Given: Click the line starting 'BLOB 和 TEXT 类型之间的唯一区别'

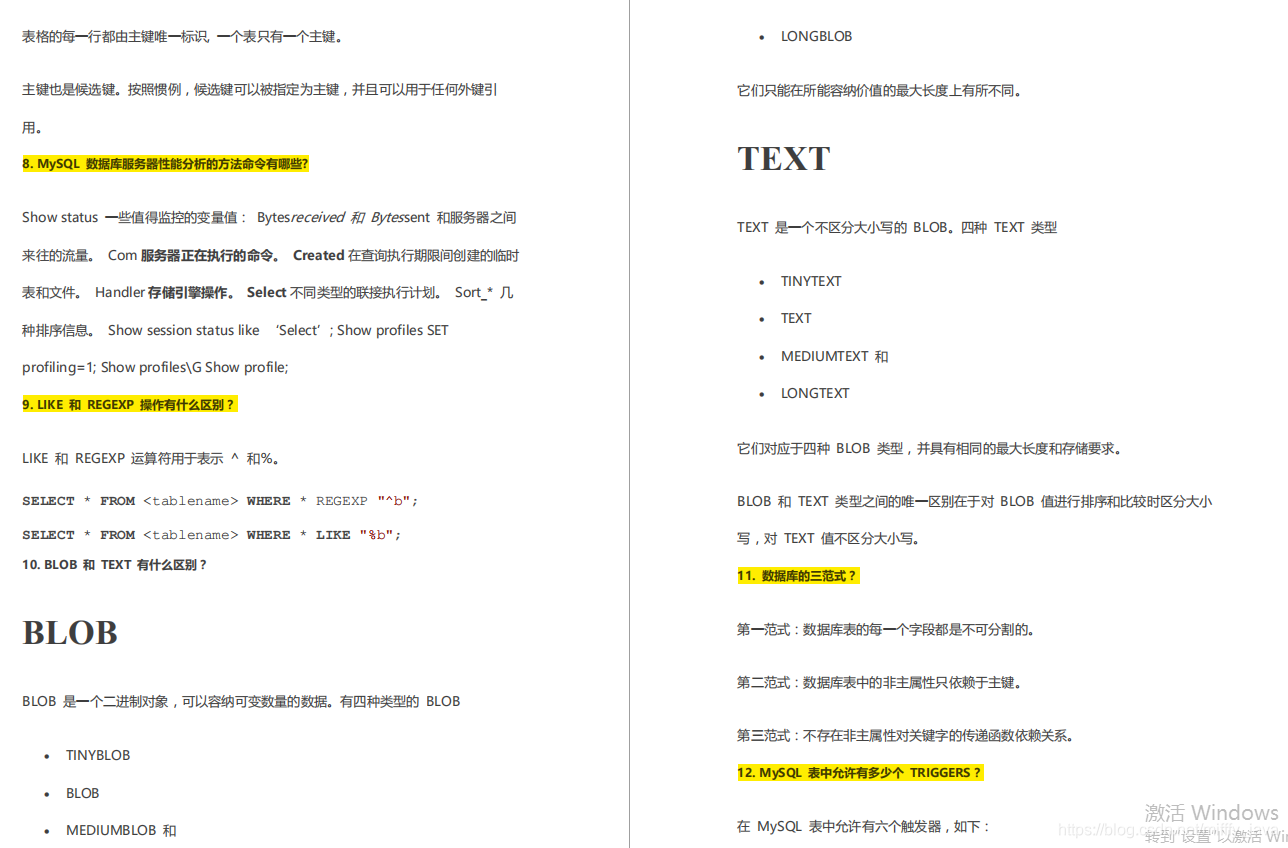Looking at the screenshot, I should click(974, 502).
